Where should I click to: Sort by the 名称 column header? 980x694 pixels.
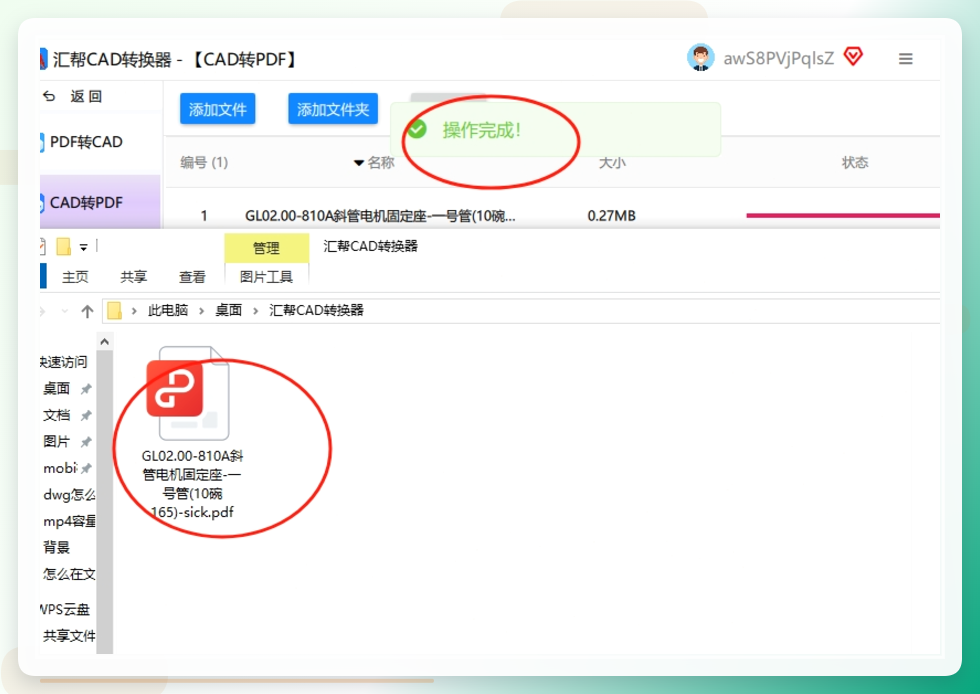tap(381, 163)
